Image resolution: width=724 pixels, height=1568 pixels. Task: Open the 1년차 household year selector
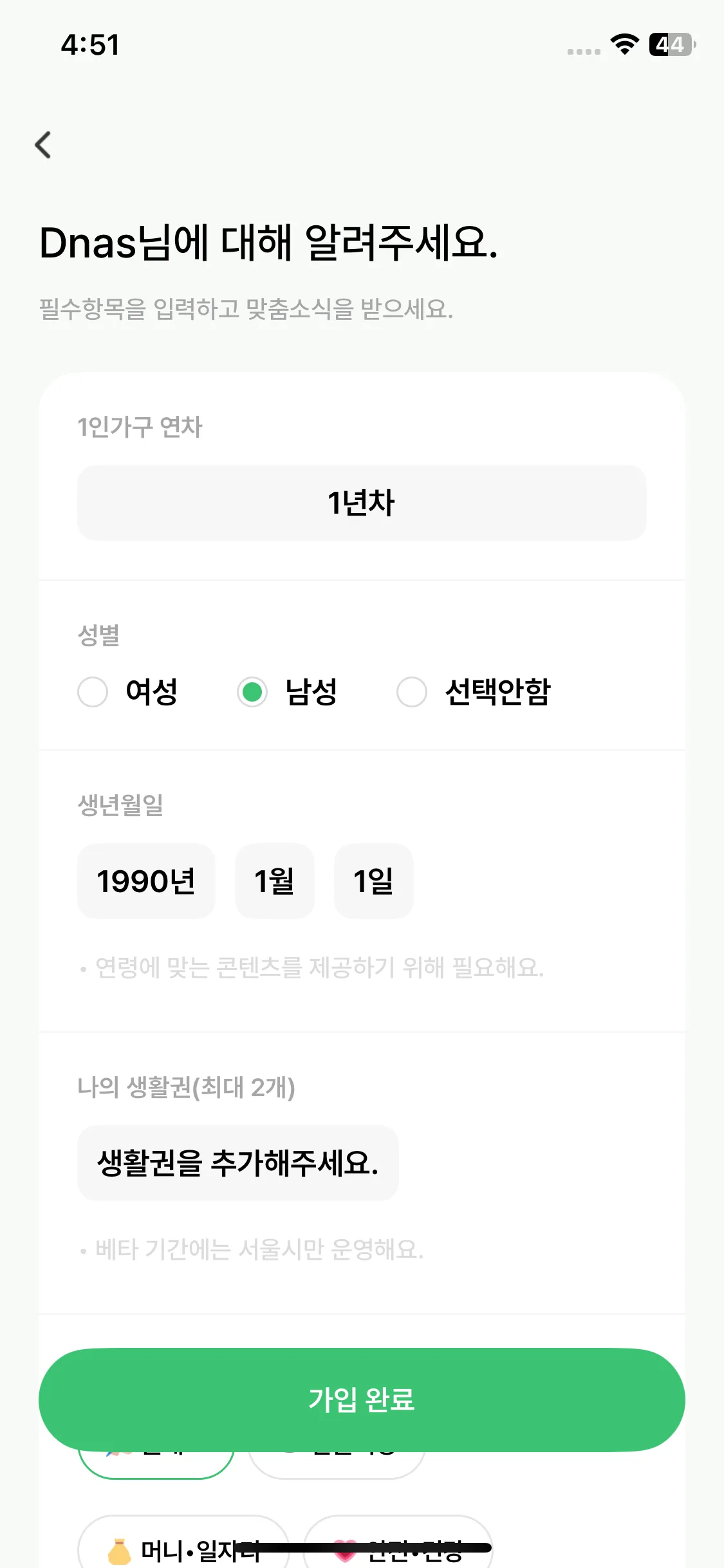362,503
